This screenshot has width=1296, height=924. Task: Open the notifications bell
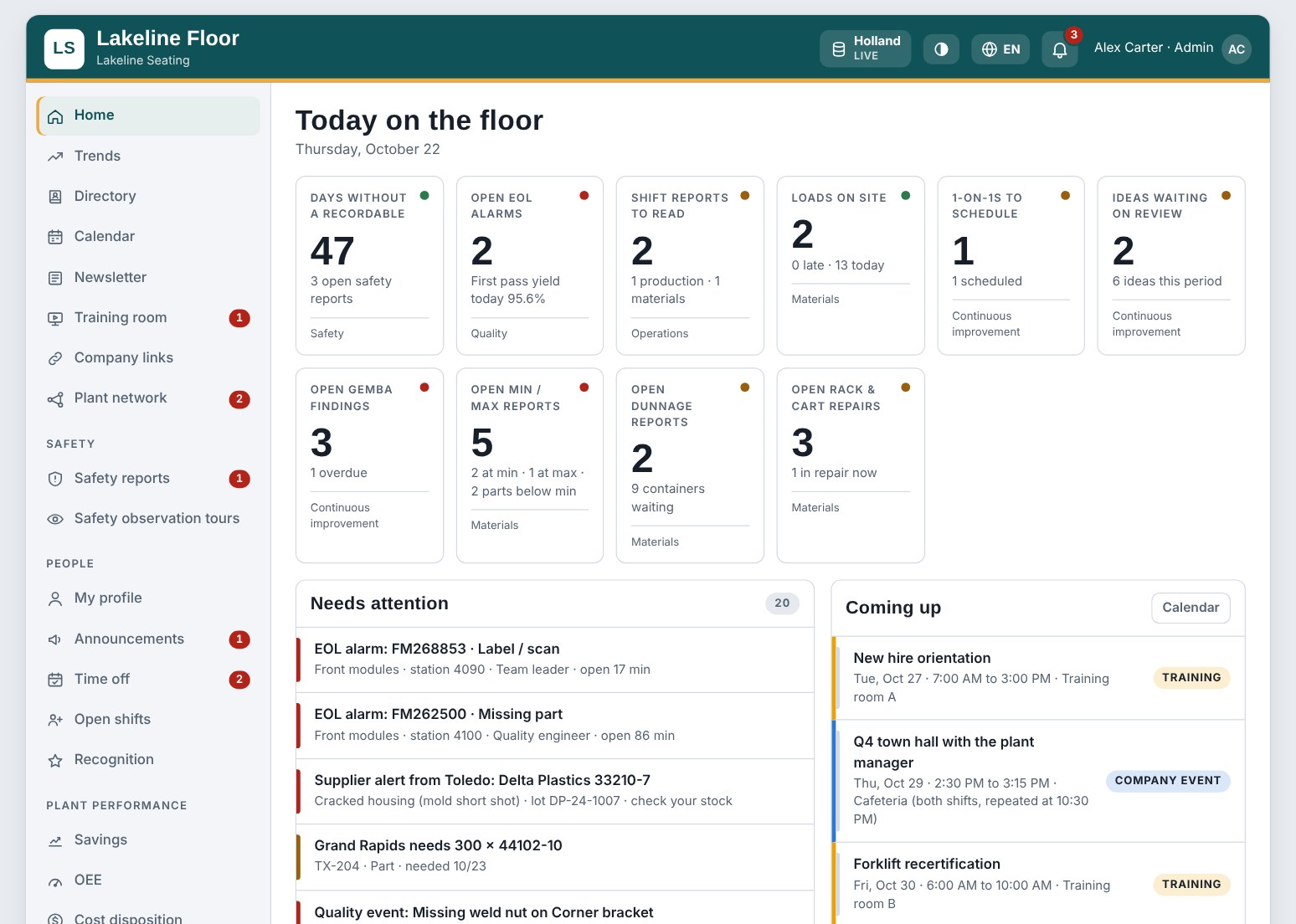(x=1059, y=49)
